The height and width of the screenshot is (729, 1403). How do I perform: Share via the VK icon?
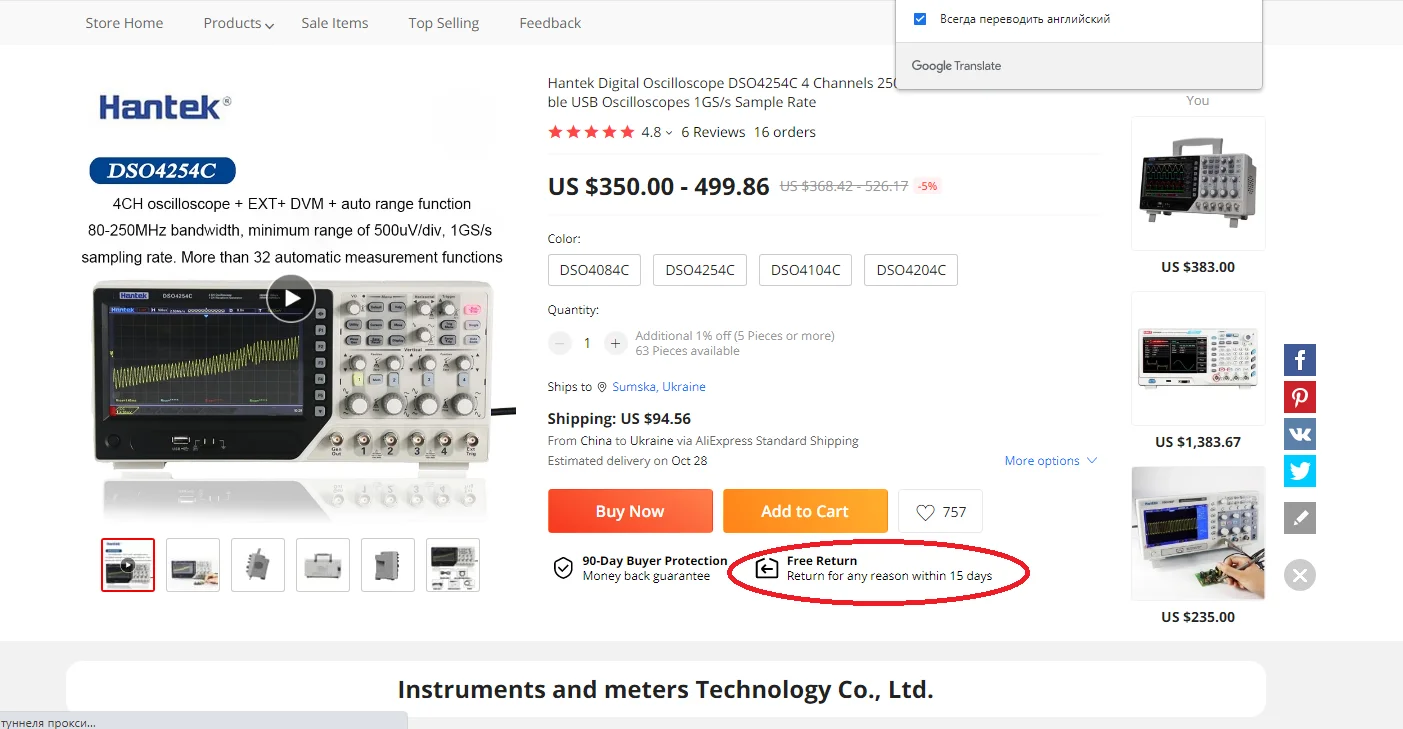coord(1300,434)
